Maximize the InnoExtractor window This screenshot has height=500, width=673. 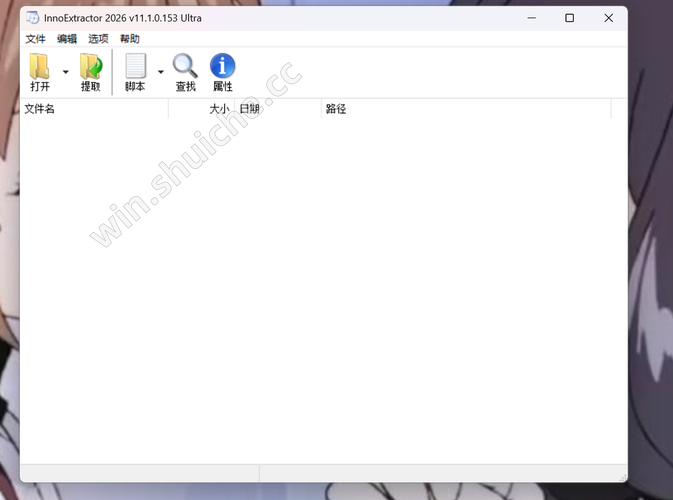pyautogui.click(x=569, y=18)
